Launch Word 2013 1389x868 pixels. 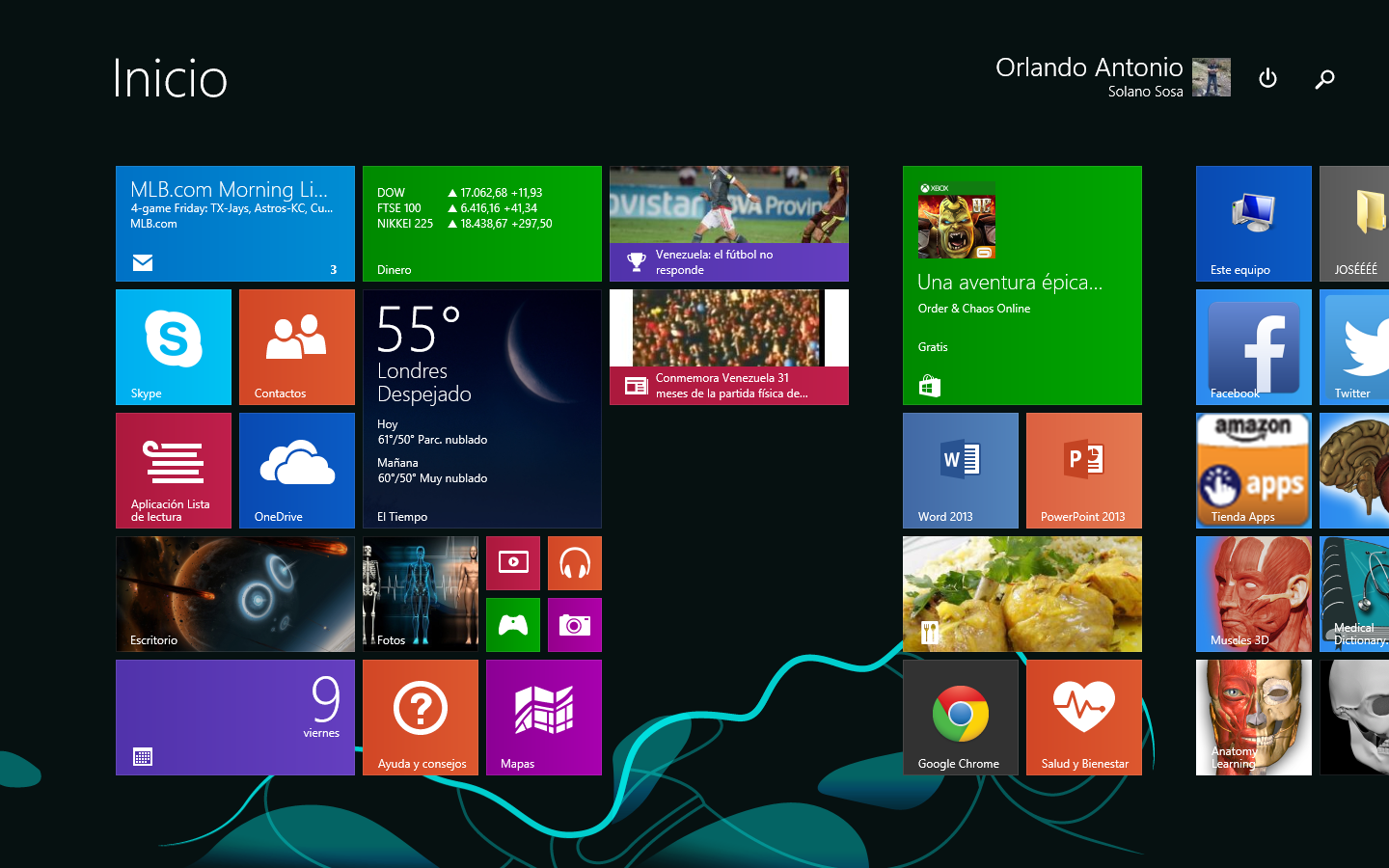pyautogui.click(x=961, y=471)
